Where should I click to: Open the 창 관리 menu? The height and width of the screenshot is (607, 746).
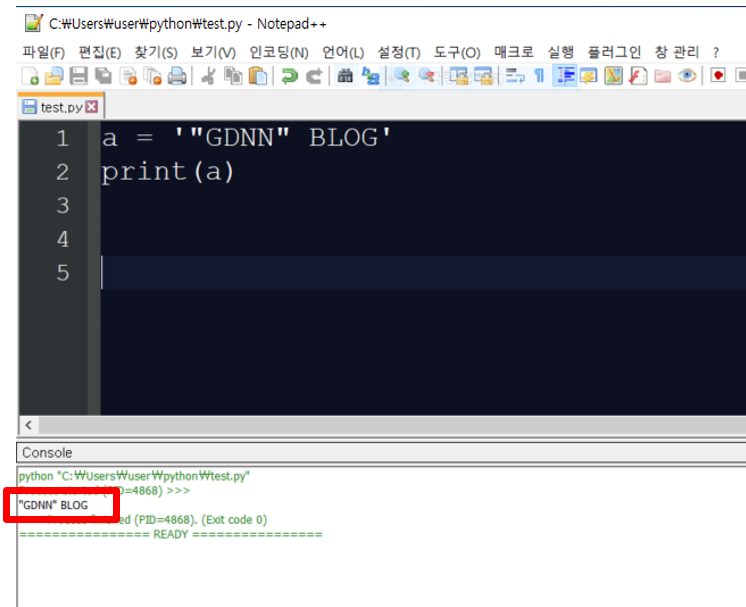click(677, 52)
